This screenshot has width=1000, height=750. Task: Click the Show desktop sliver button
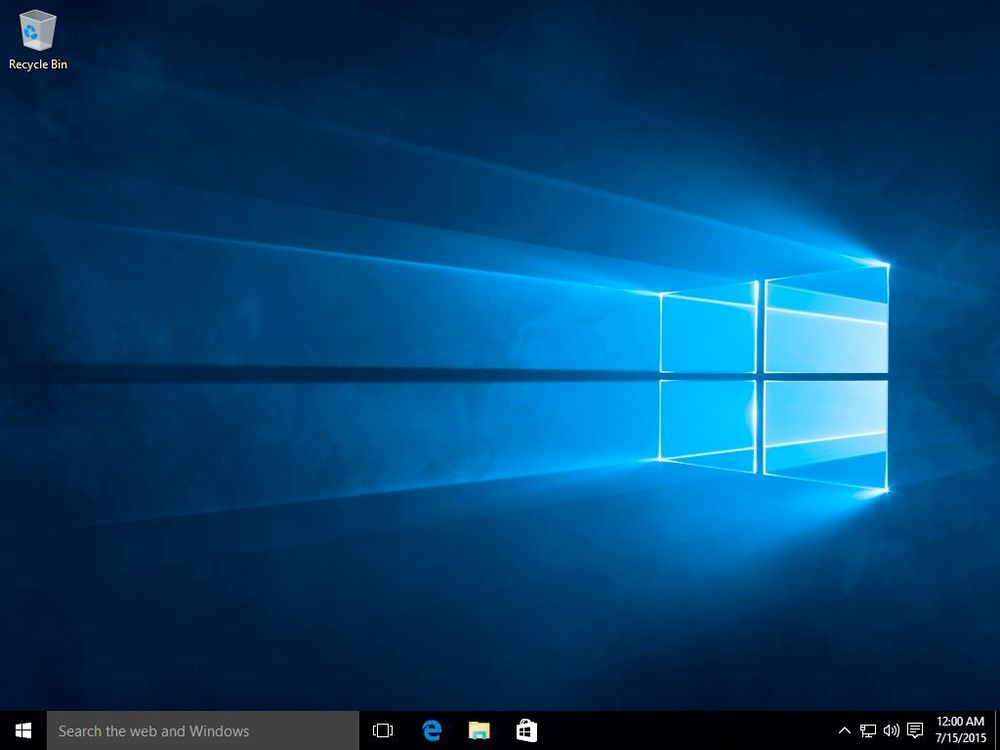(x=997, y=731)
